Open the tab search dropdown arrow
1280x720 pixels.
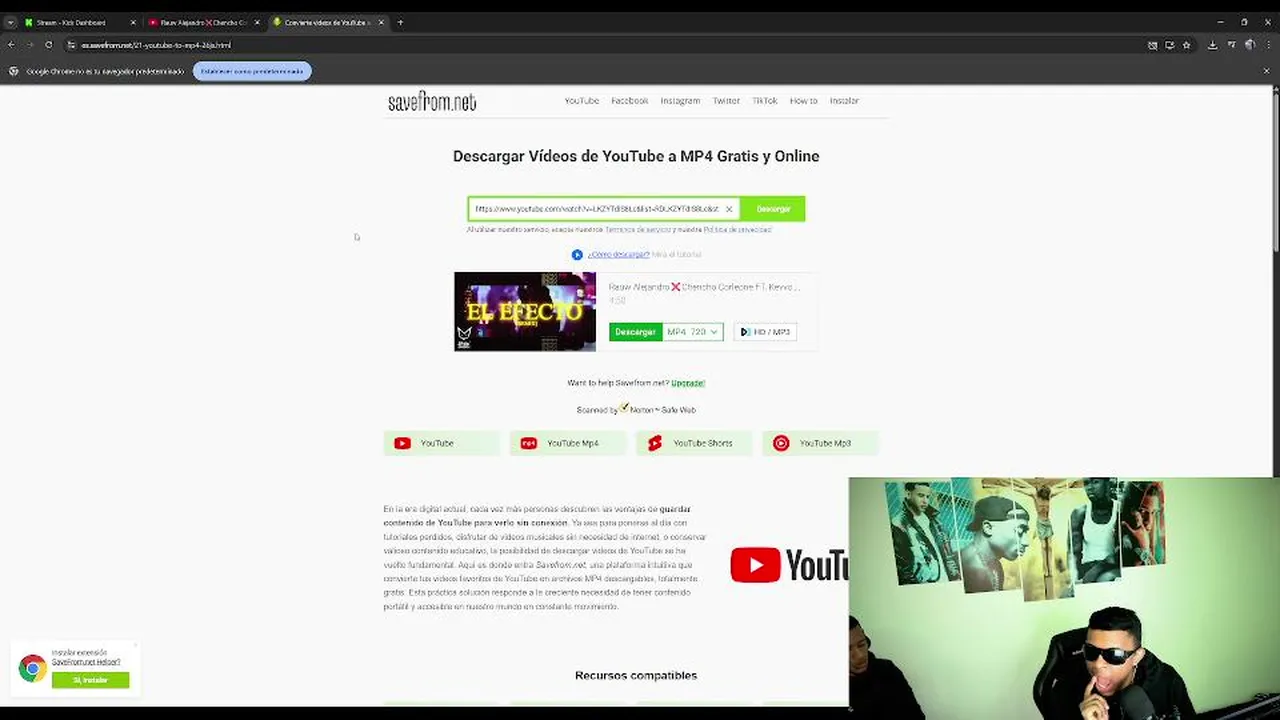point(10,22)
